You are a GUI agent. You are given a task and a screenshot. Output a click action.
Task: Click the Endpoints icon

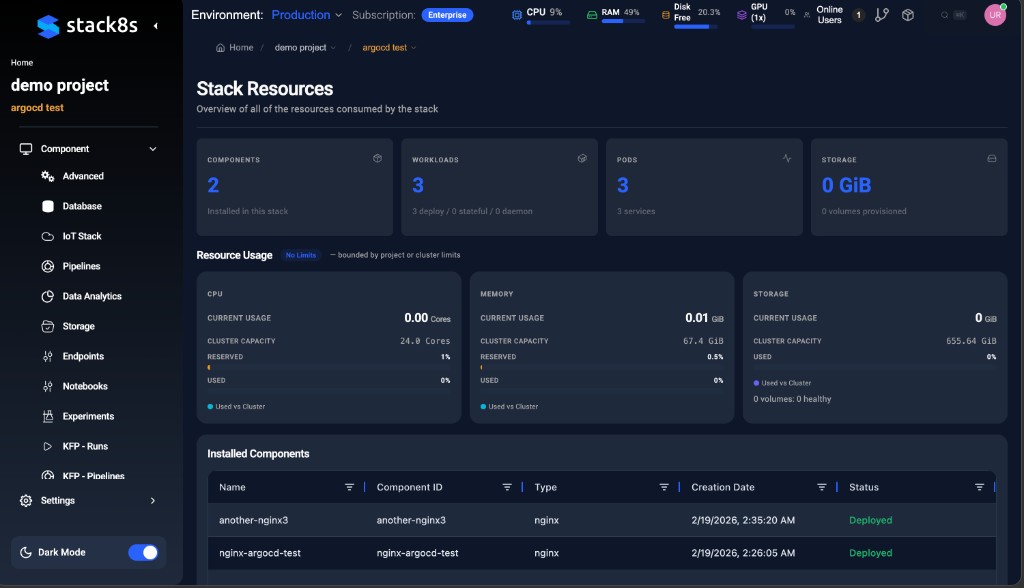pyautogui.click(x=48, y=356)
